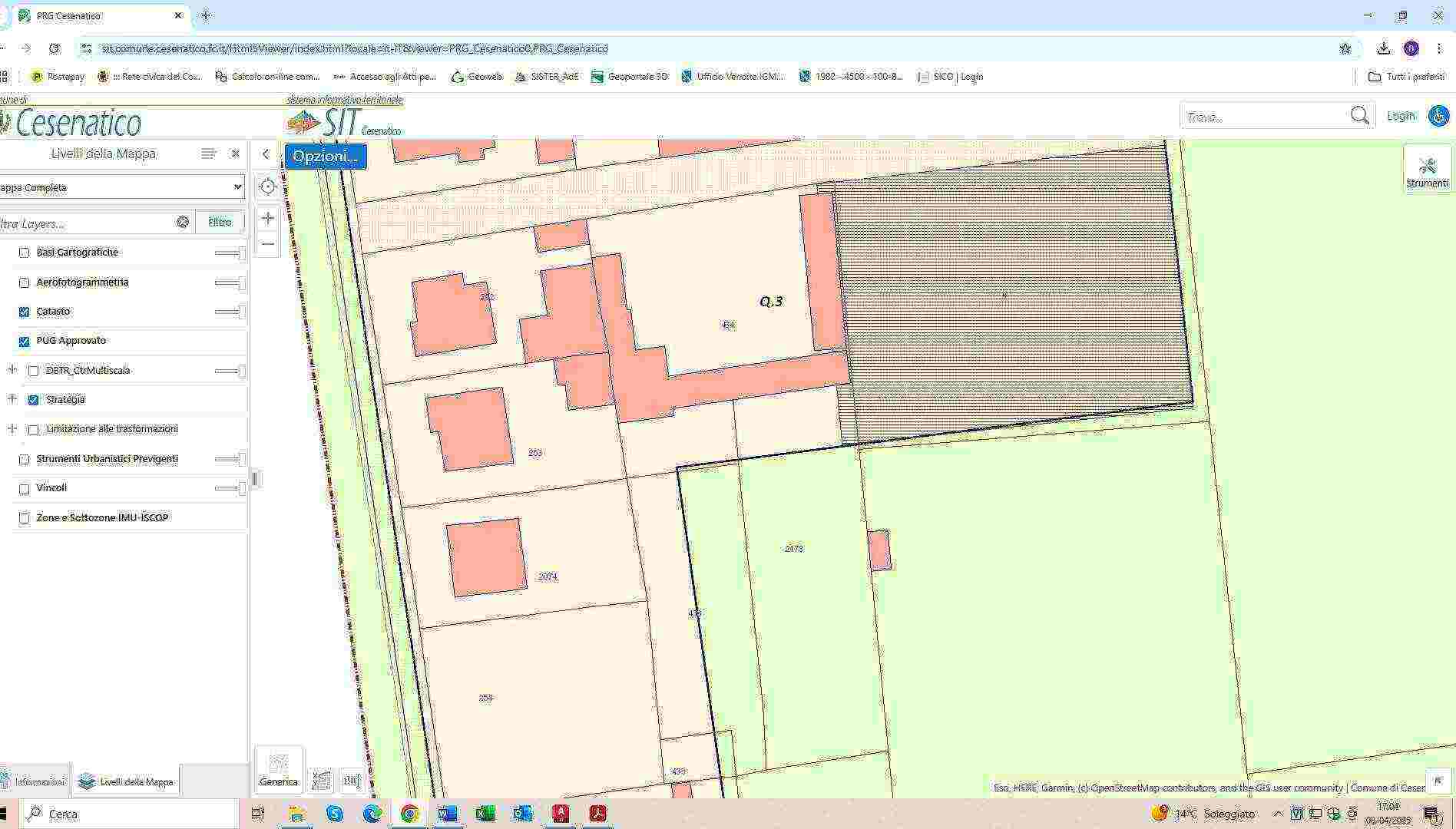
Task: Open the Livelli della Mappa panel menu
Action: click(x=208, y=154)
